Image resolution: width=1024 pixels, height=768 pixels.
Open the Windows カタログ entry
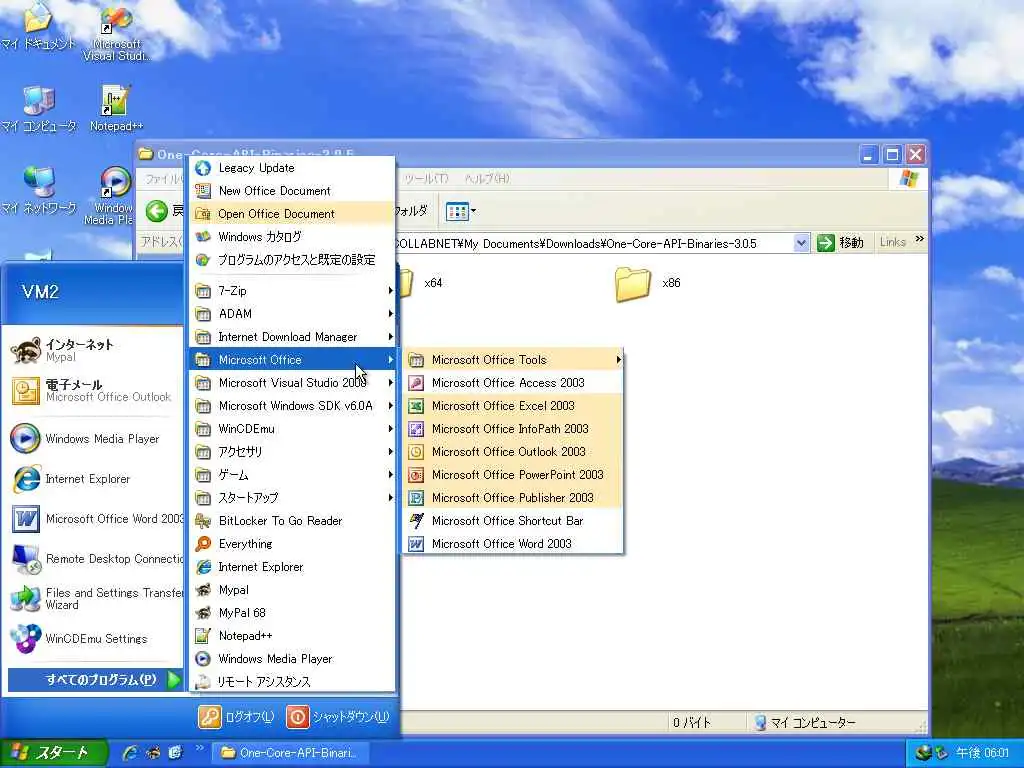[292, 236]
